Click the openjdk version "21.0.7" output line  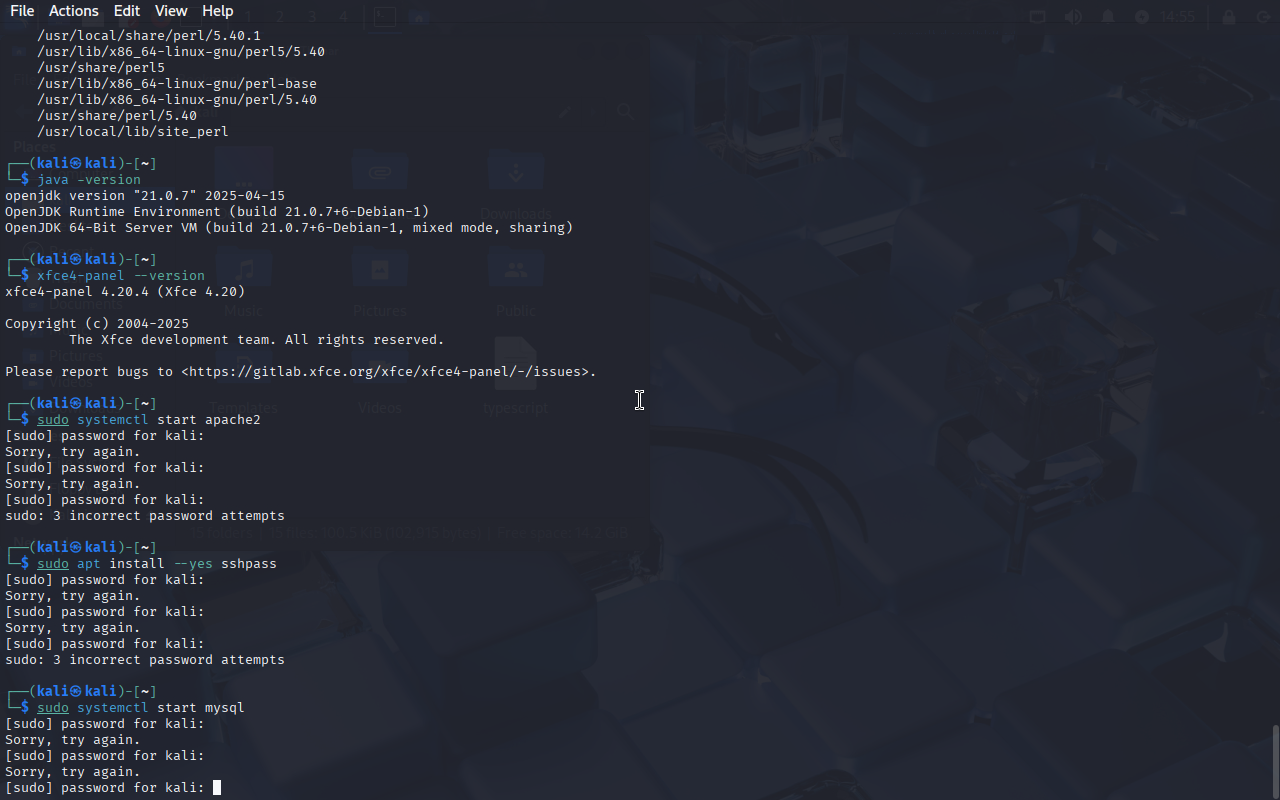click(145, 196)
